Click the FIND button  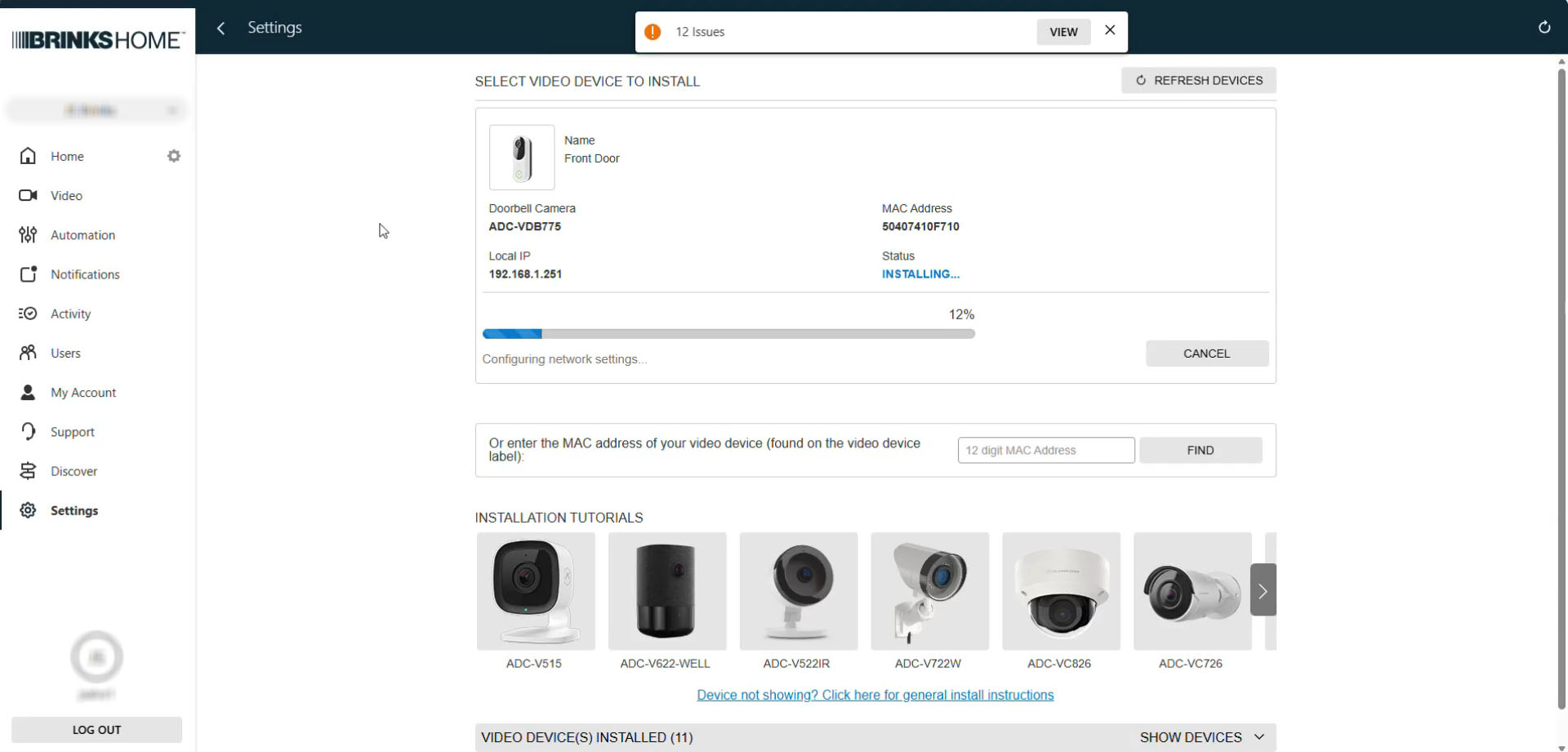1200,450
